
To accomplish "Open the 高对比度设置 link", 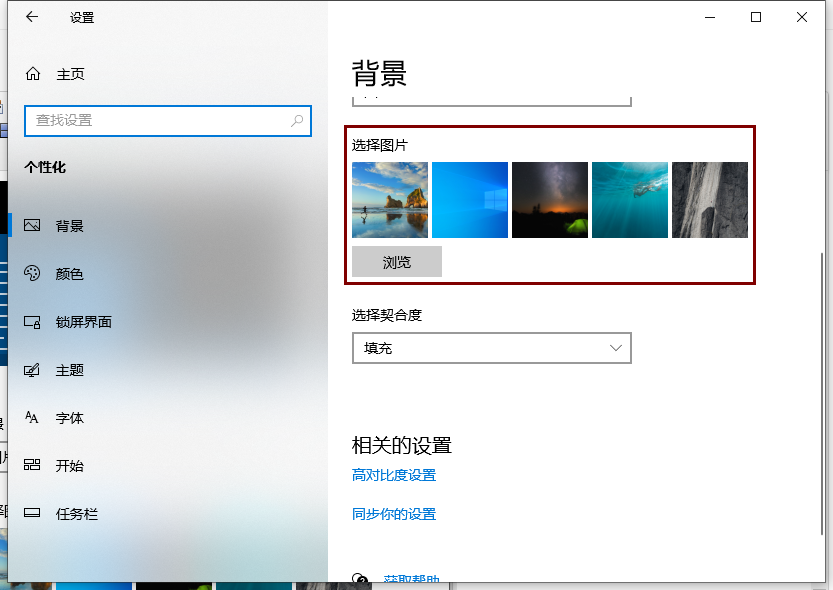I will [x=393, y=476].
